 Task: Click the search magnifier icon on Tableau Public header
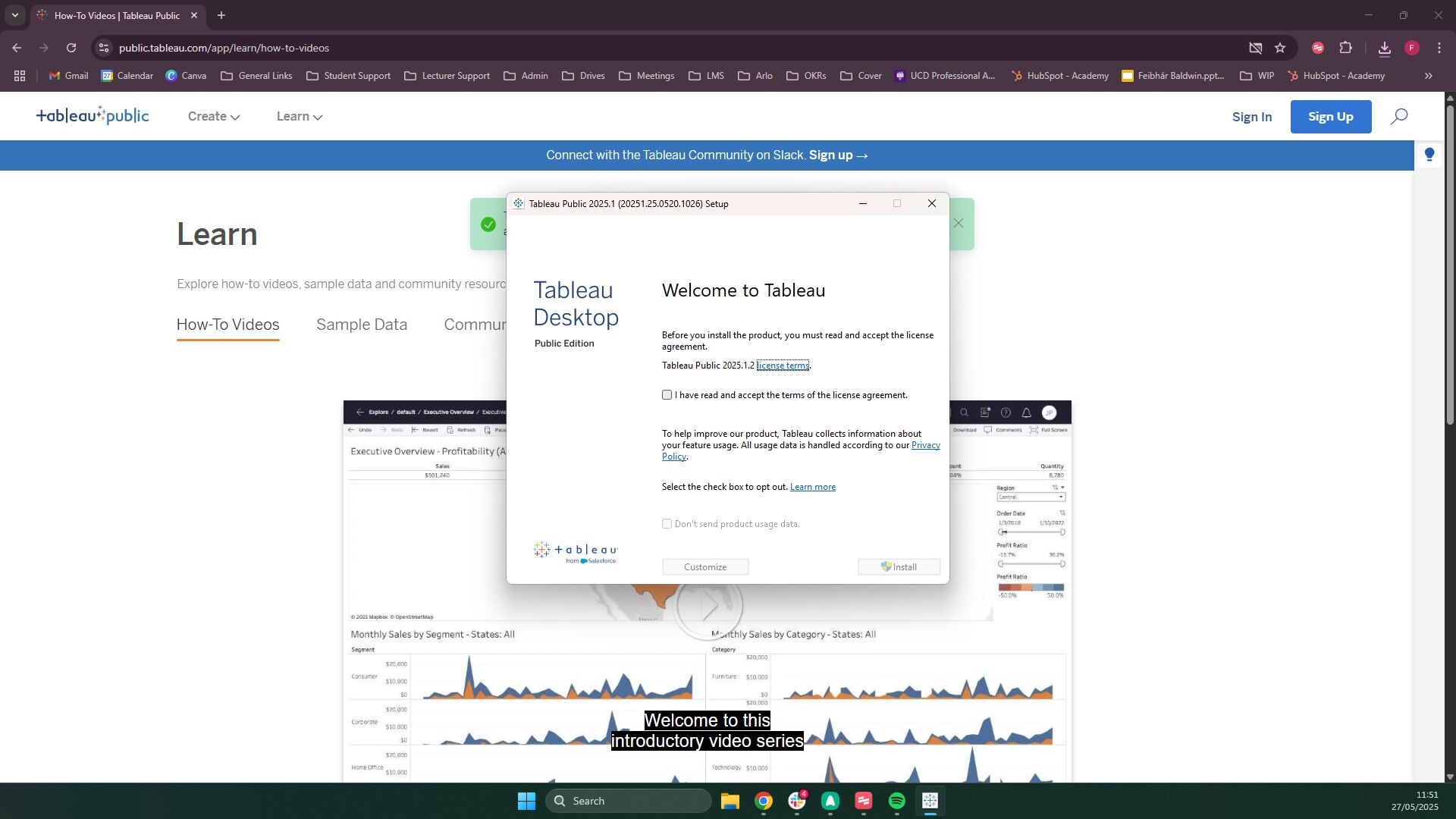tap(1399, 116)
